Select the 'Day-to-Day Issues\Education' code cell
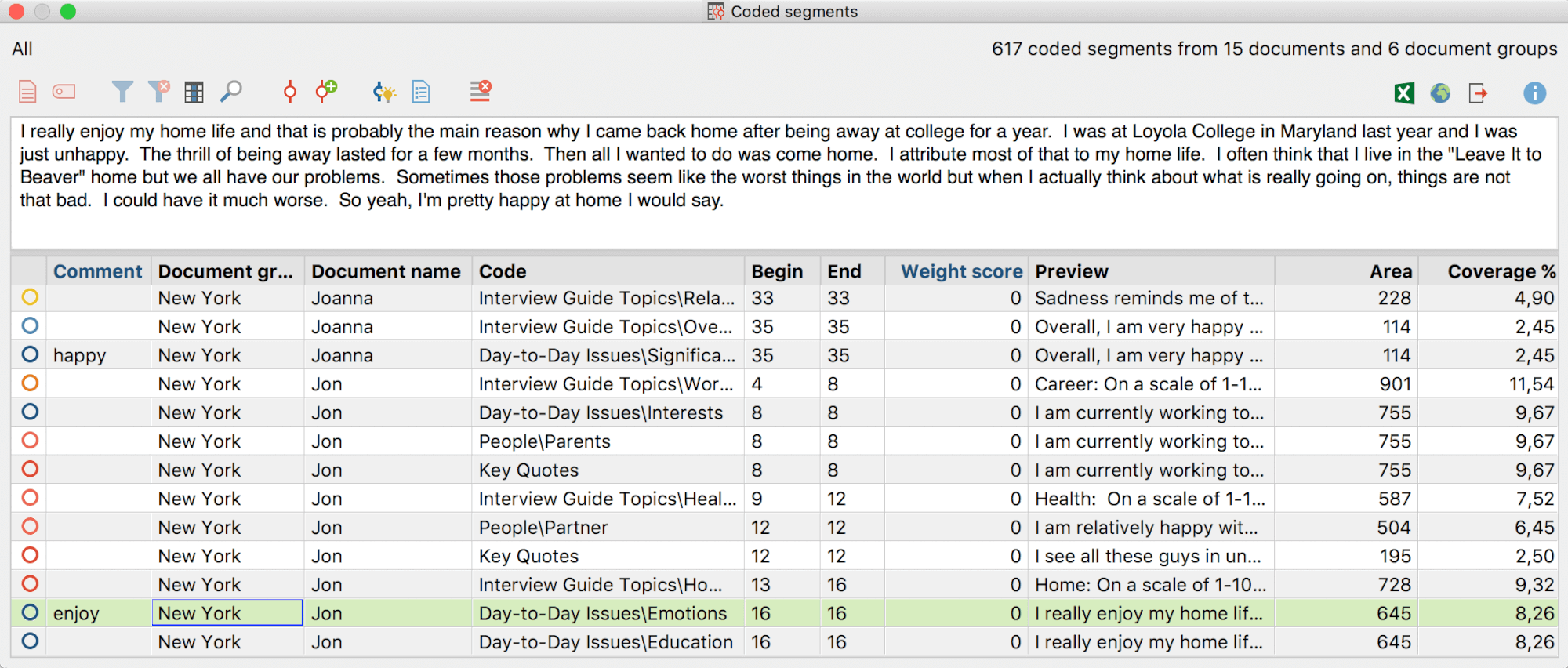 [608, 642]
